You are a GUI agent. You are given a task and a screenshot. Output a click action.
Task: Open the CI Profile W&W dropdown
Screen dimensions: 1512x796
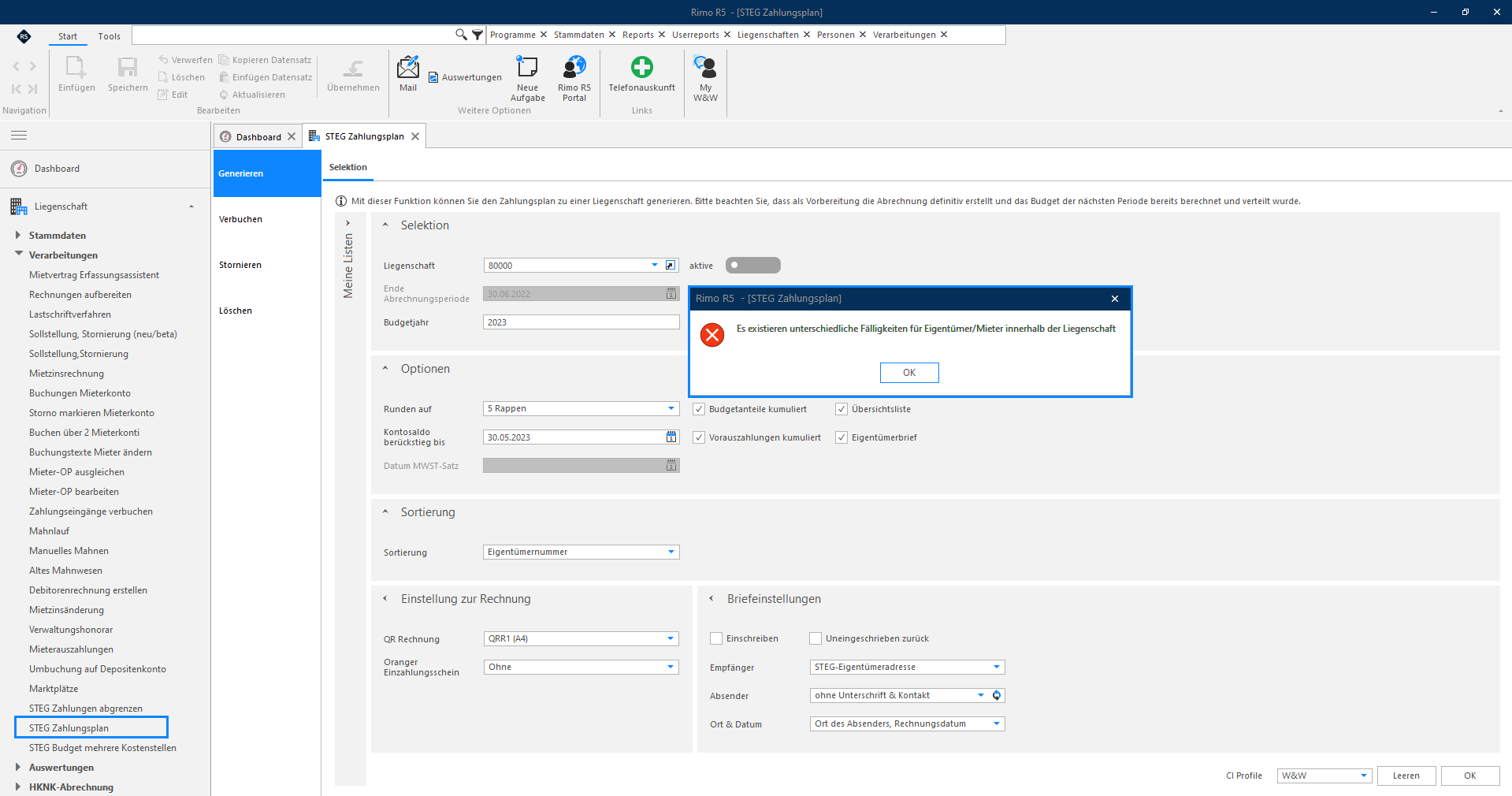coord(1363,776)
